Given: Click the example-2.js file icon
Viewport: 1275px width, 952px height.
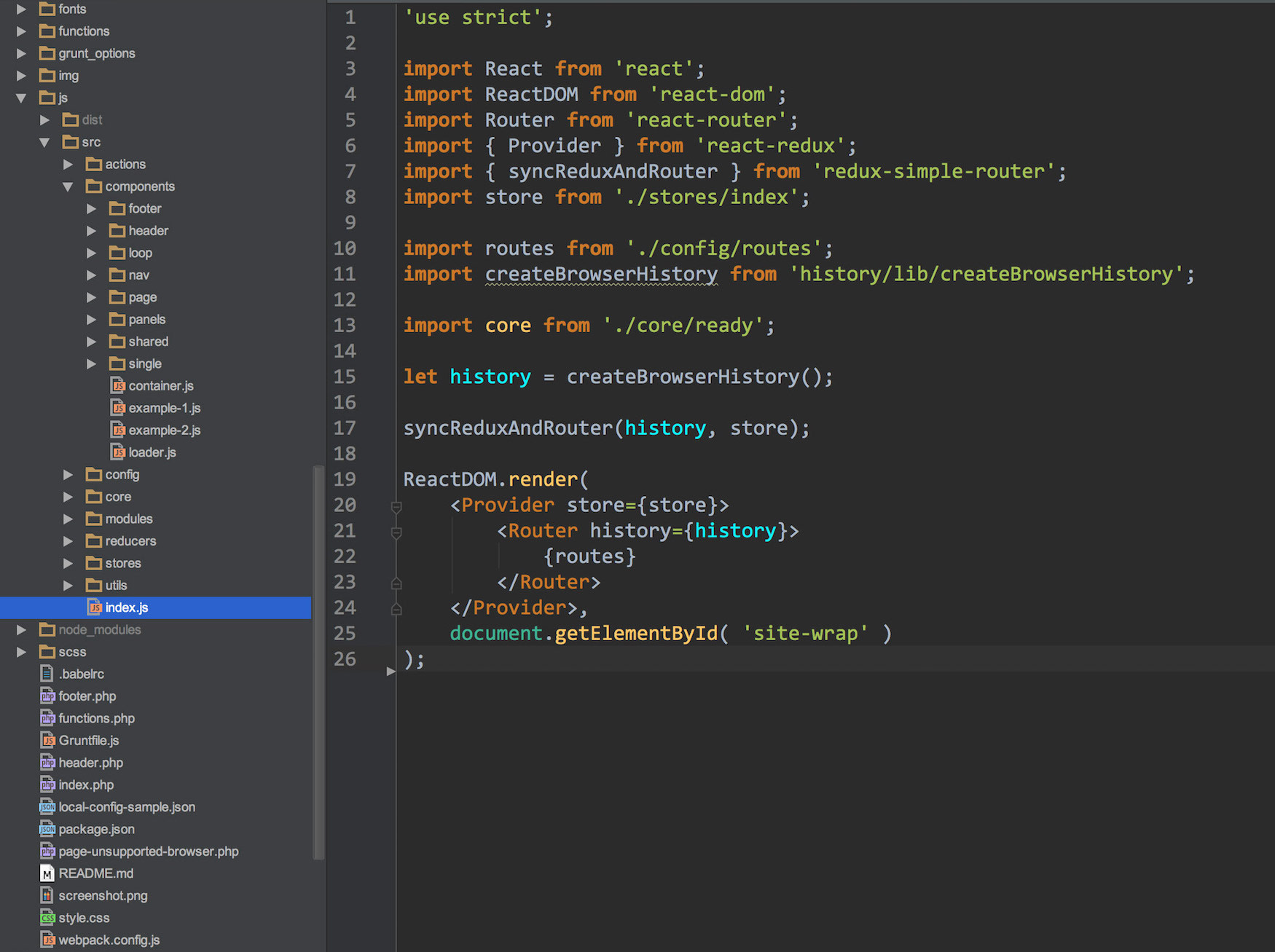Looking at the screenshot, I should [x=118, y=430].
